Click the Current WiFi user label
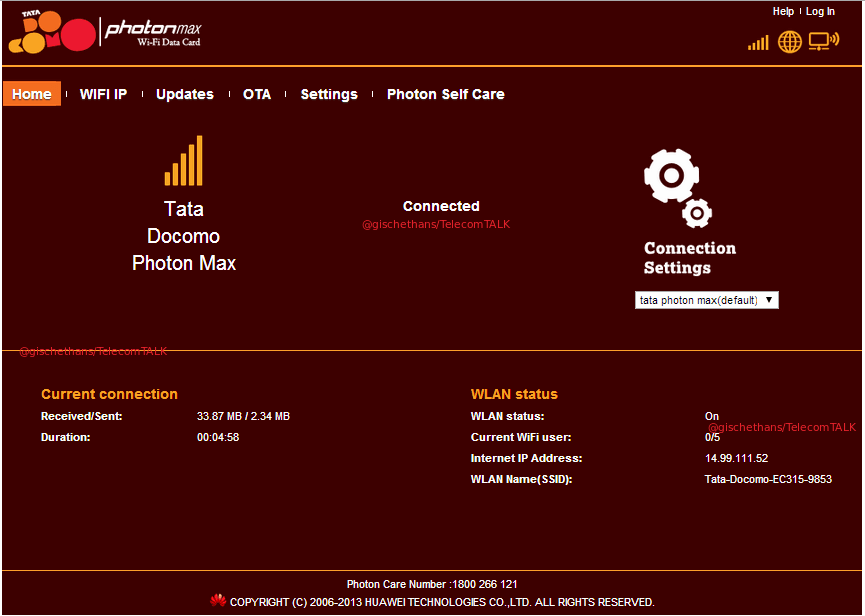 [521, 437]
